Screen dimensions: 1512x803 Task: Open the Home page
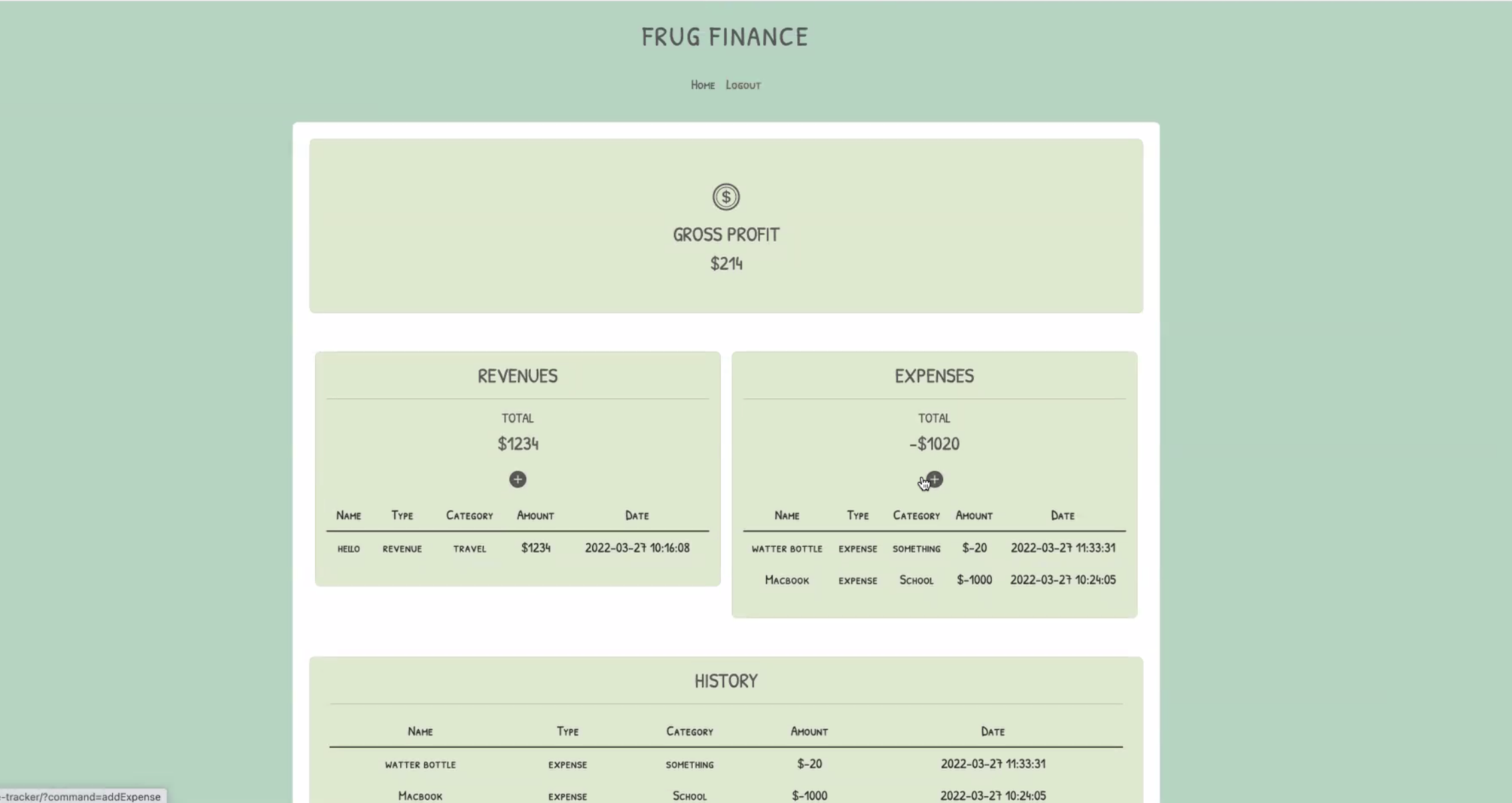click(x=702, y=85)
